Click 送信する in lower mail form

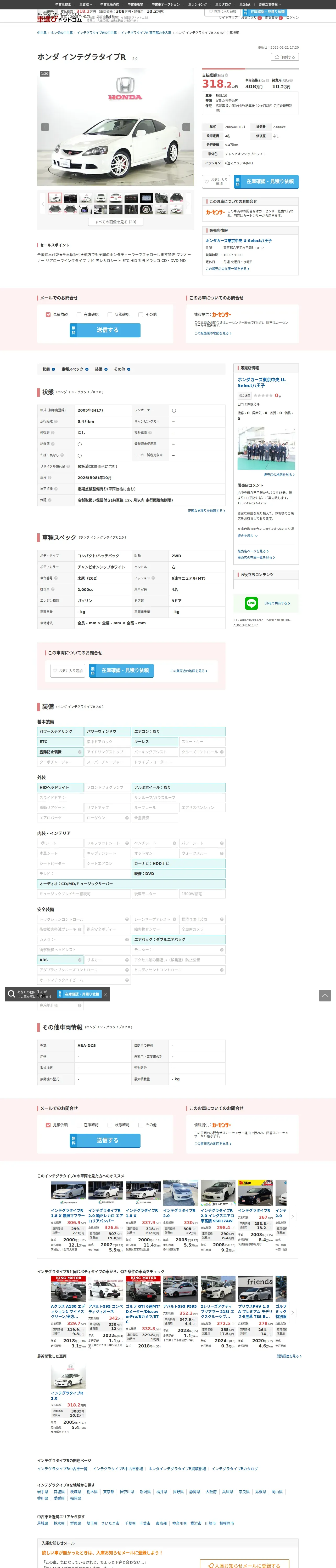pos(105,1140)
